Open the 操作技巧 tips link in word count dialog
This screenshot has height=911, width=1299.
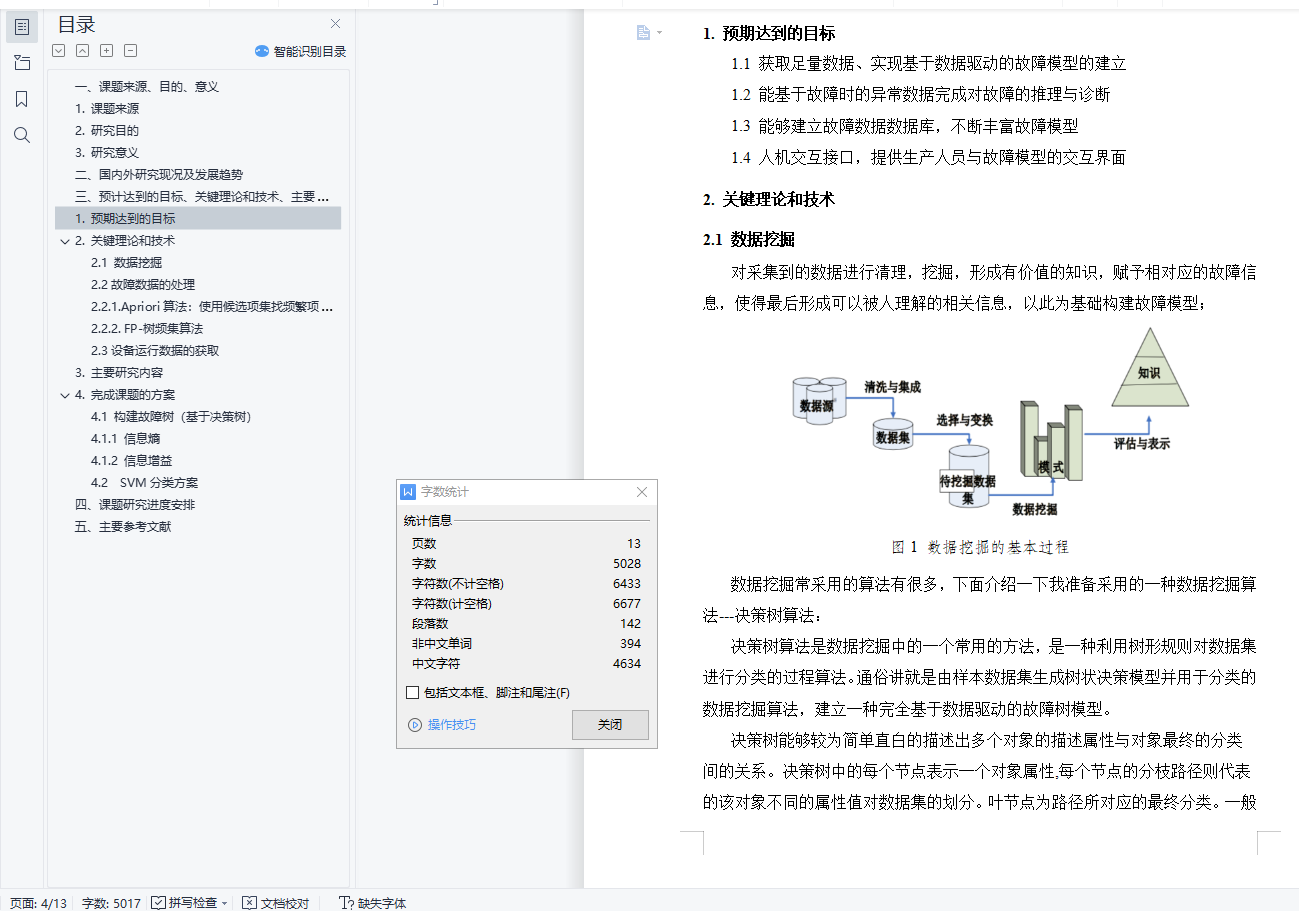coord(442,725)
